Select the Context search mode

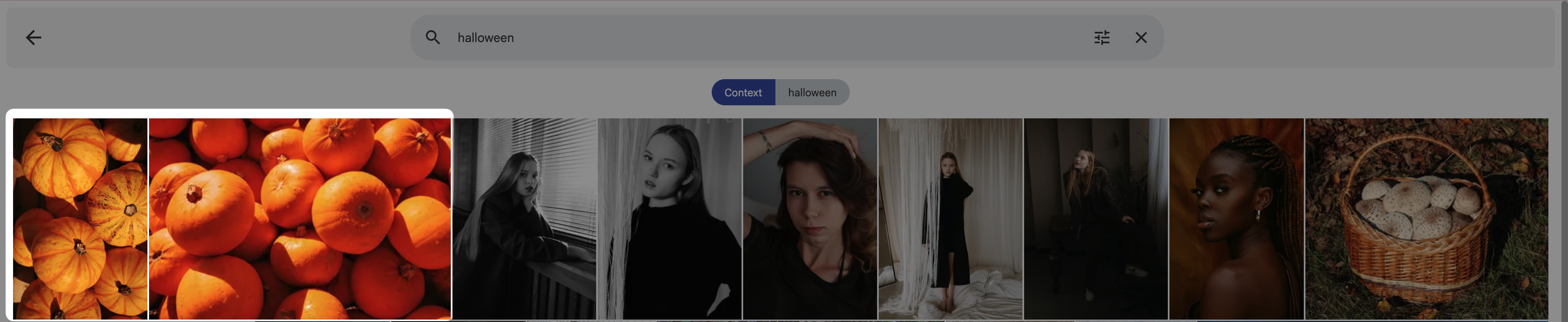[x=743, y=93]
